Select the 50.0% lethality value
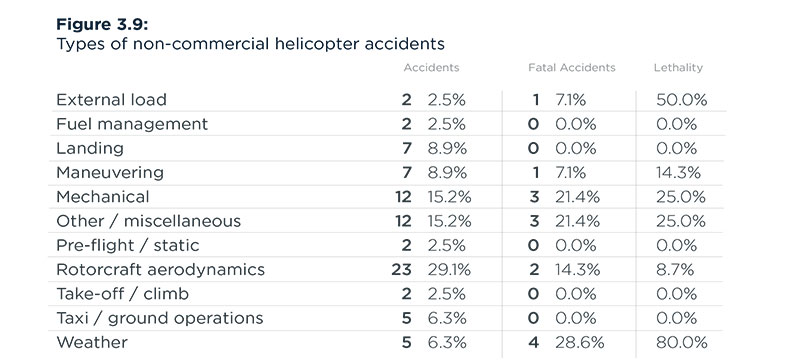This screenshot has height=362, width=800. 682,99
